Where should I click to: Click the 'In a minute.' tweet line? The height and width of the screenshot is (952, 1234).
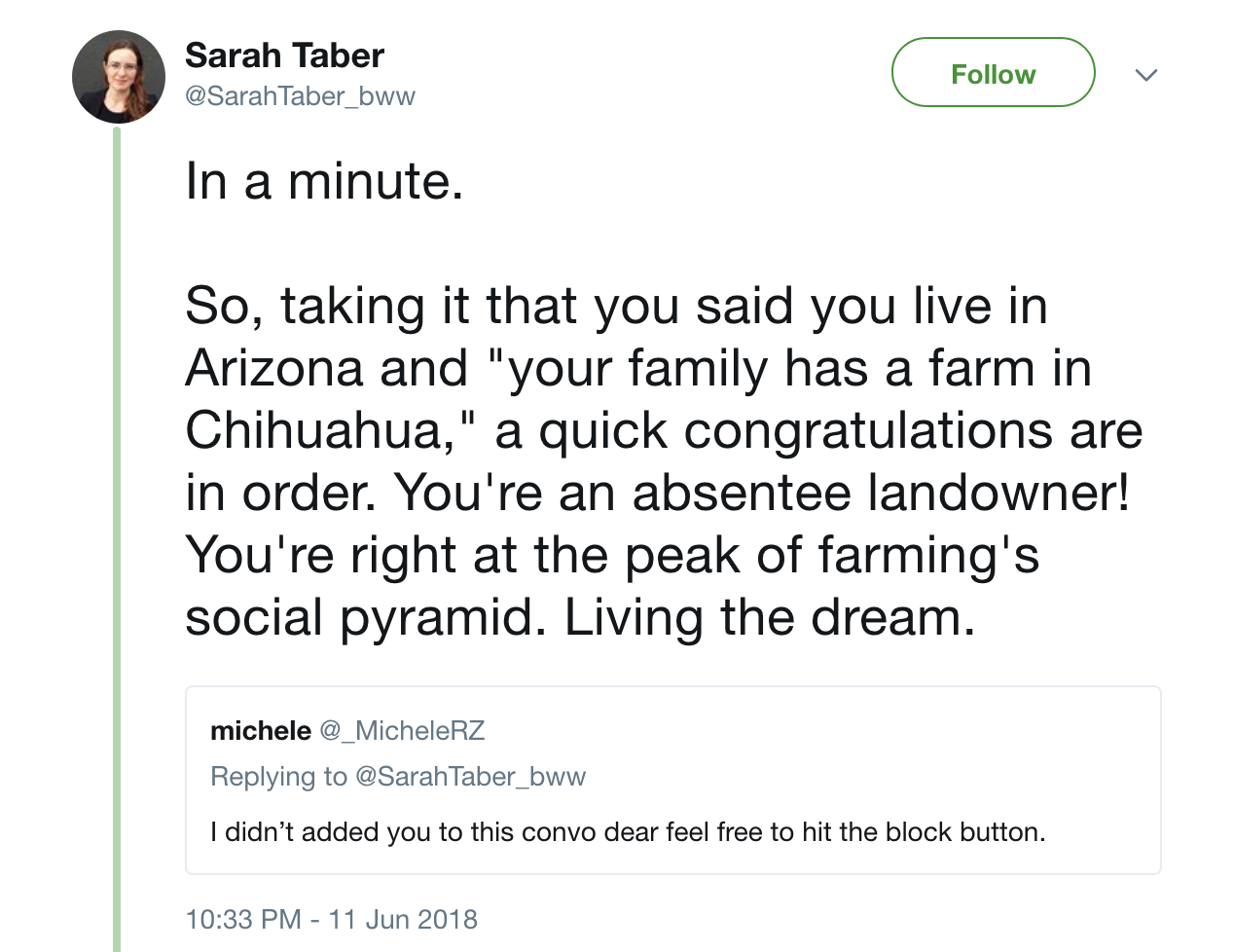[x=324, y=181]
